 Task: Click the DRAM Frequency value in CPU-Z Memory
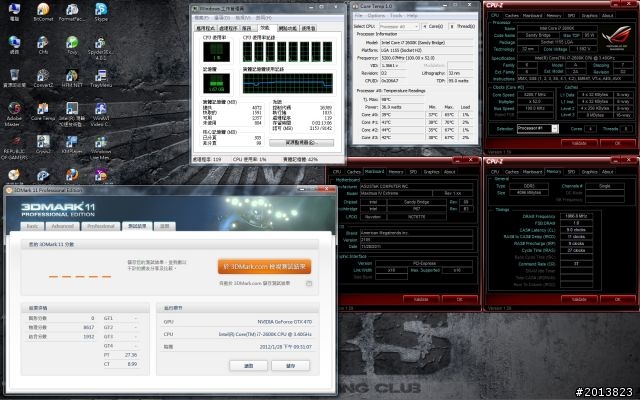576,216
